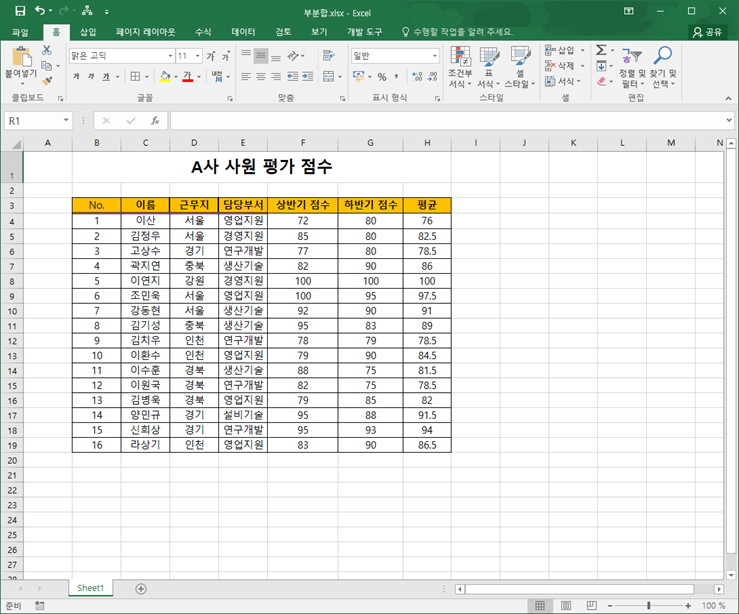739x614 pixels.
Task: Click the Increase Indent icon
Action: click(308, 76)
